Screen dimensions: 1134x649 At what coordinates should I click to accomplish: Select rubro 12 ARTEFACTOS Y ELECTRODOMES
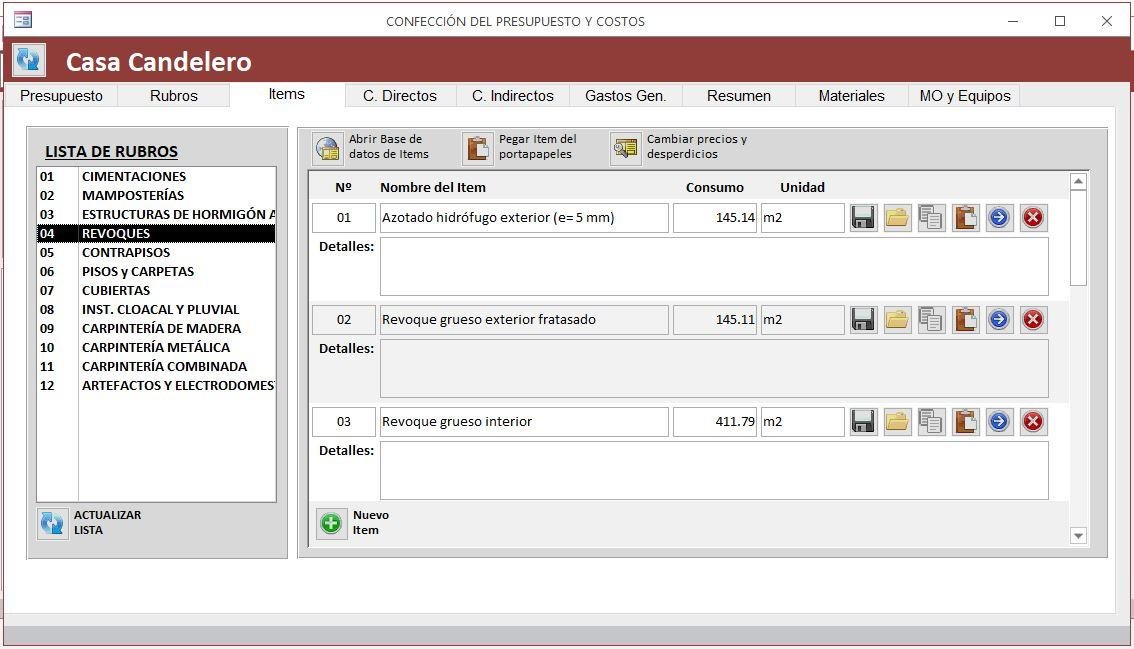tap(156, 386)
